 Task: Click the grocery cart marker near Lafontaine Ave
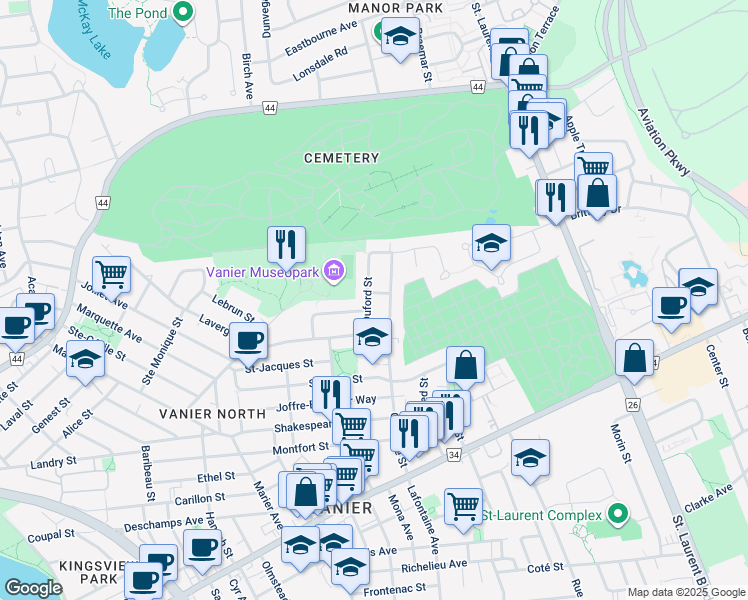pos(463,507)
